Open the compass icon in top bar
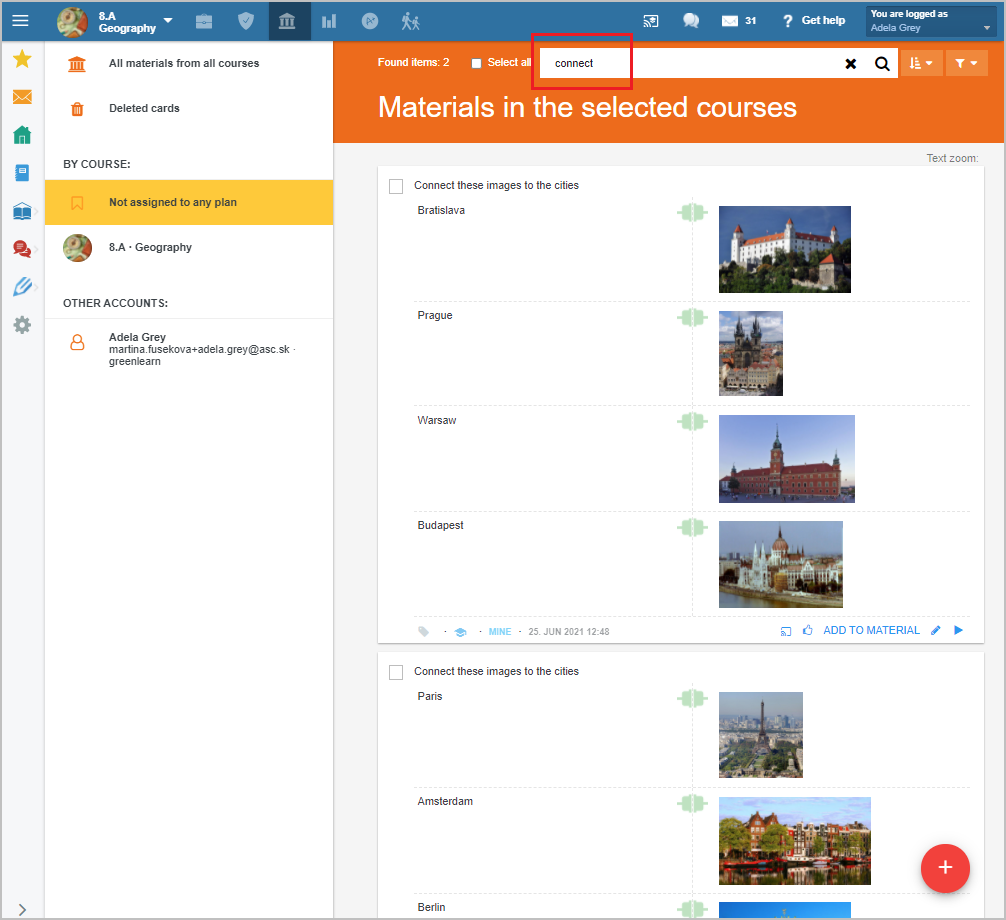 coord(370,21)
